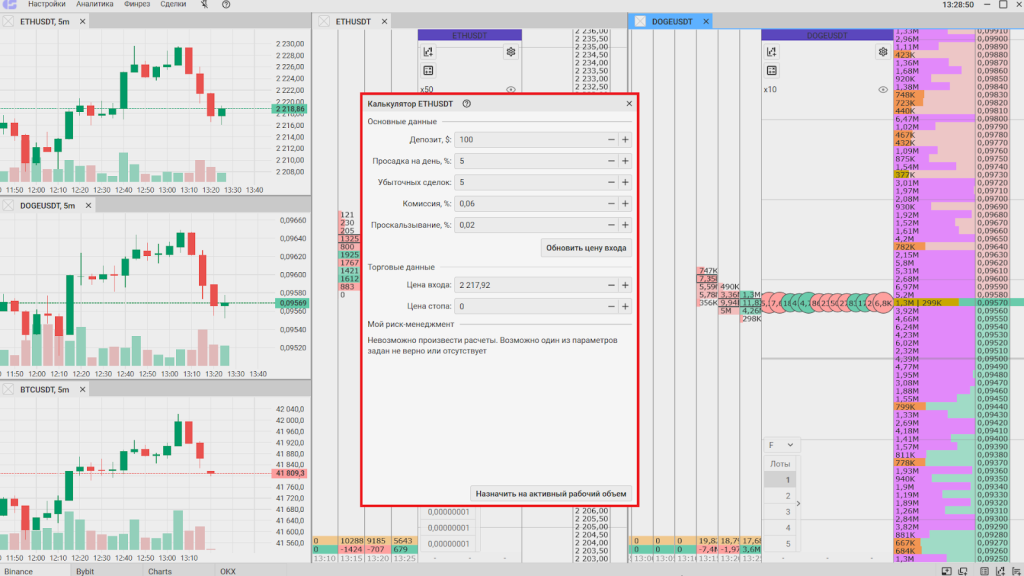
Task: Increase Депозит value with the plus button
Action: tap(625, 140)
